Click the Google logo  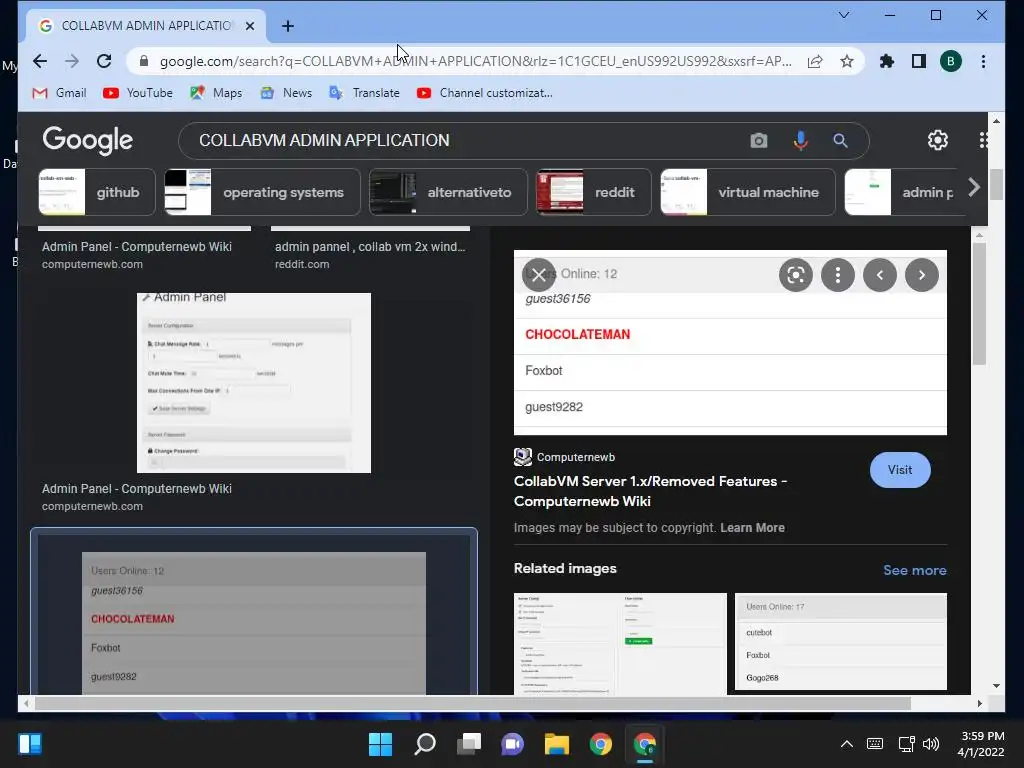(88, 140)
